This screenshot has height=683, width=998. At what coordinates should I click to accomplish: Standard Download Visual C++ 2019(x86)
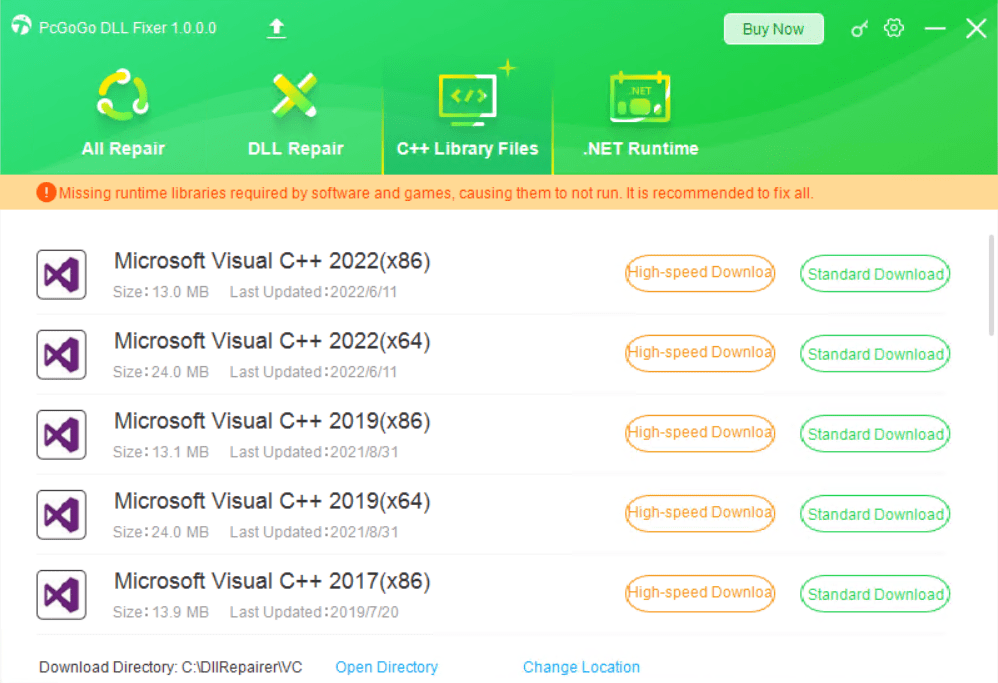(875, 434)
